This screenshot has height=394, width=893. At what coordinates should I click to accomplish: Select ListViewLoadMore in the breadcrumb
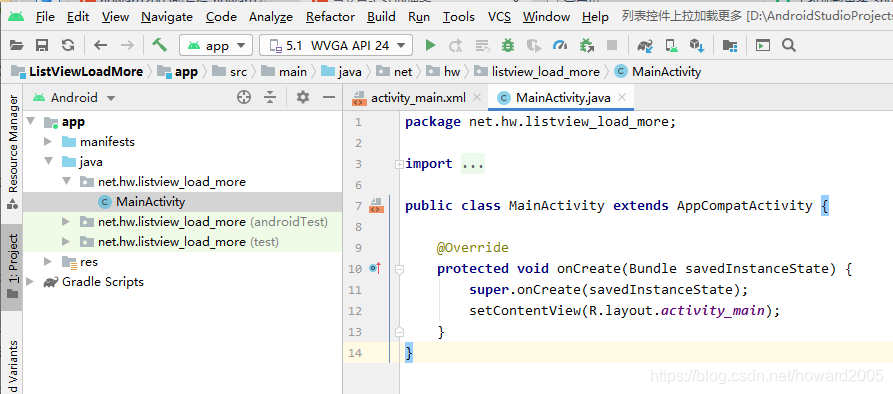tap(86, 72)
